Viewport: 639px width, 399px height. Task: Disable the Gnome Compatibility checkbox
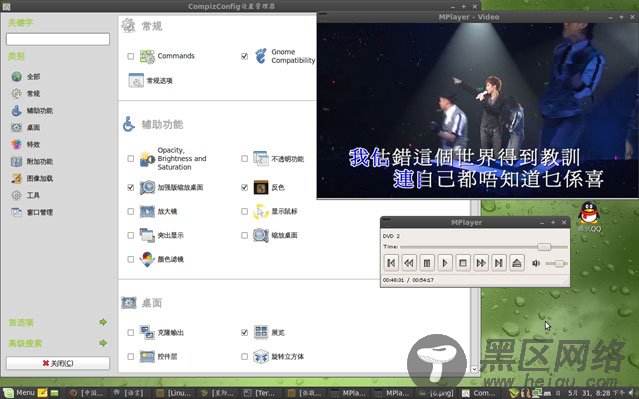(244, 56)
